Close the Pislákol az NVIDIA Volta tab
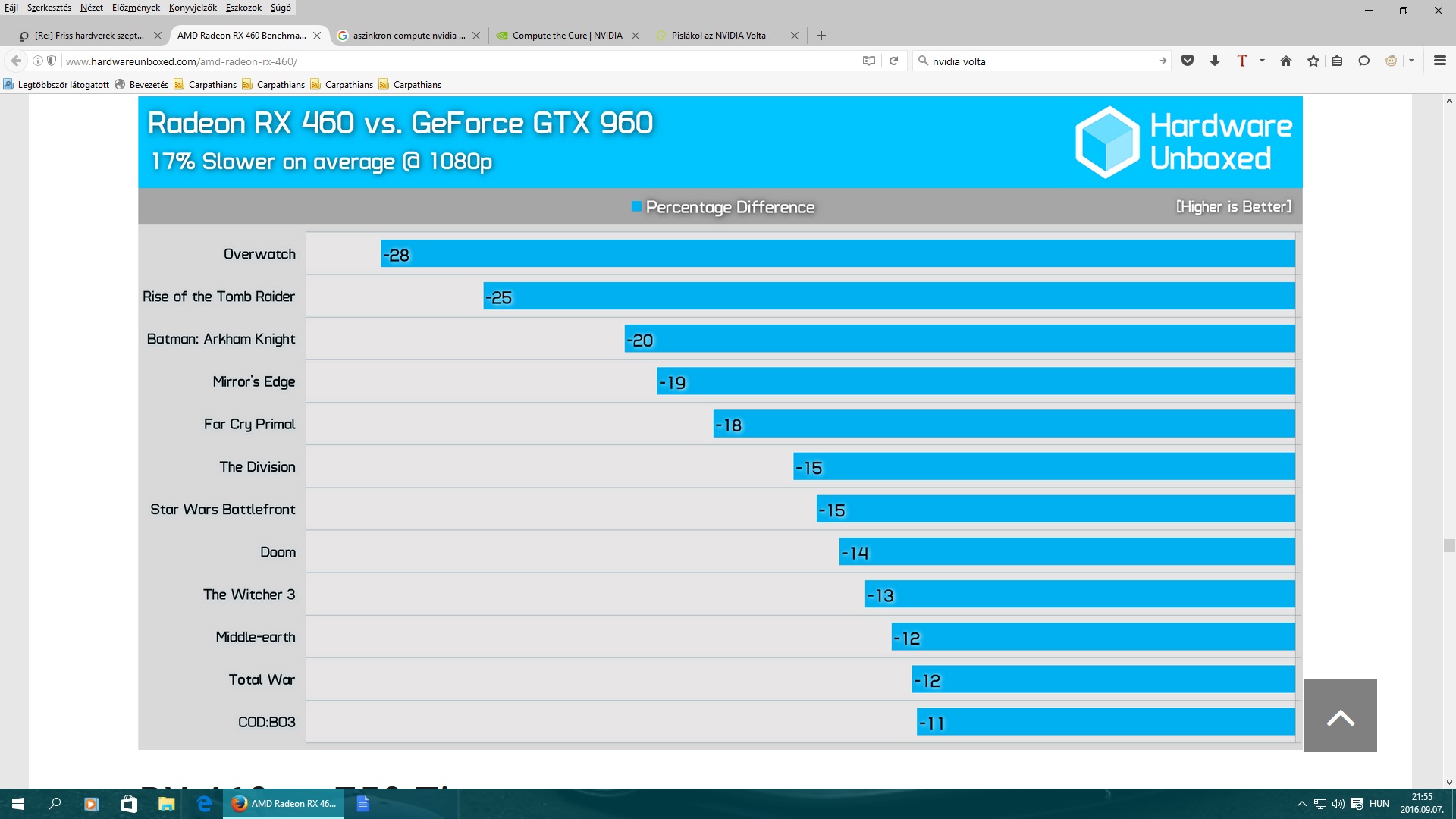Viewport: 1456px width, 819px height. (x=795, y=36)
